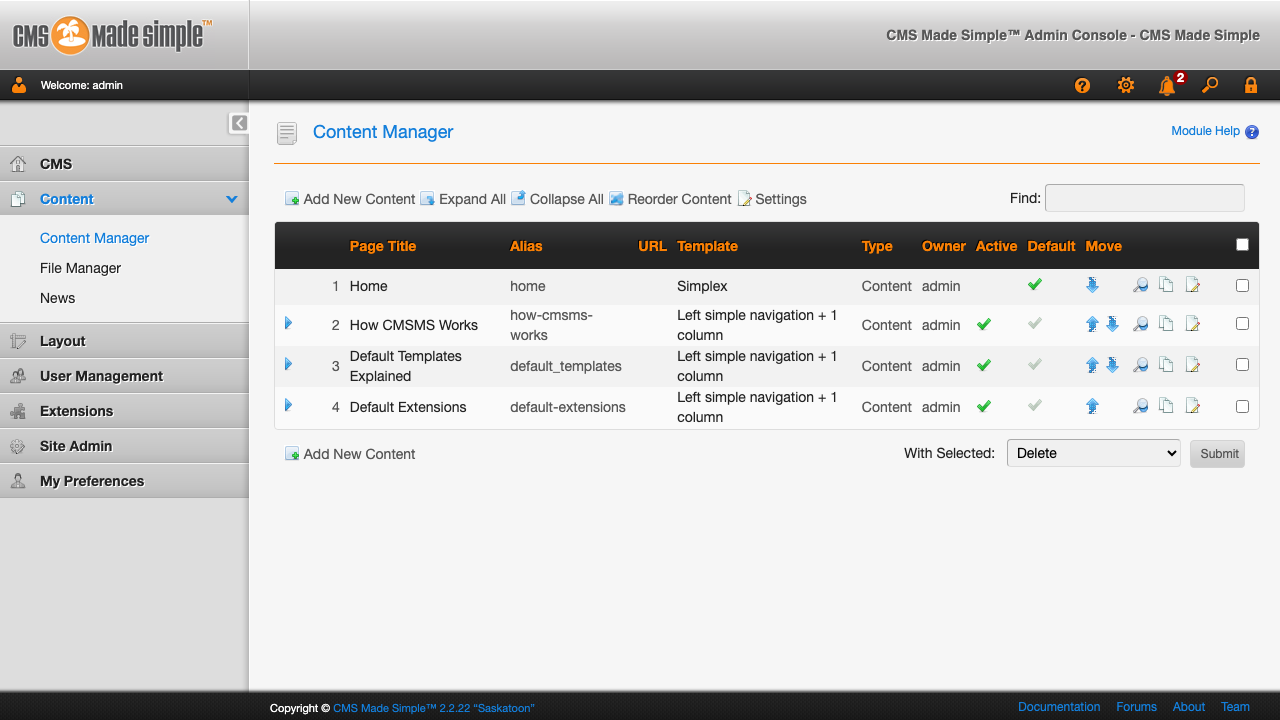Click the edit pencil icon in Home row
Viewport: 1280px width, 720px height.
click(x=1192, y=286)
